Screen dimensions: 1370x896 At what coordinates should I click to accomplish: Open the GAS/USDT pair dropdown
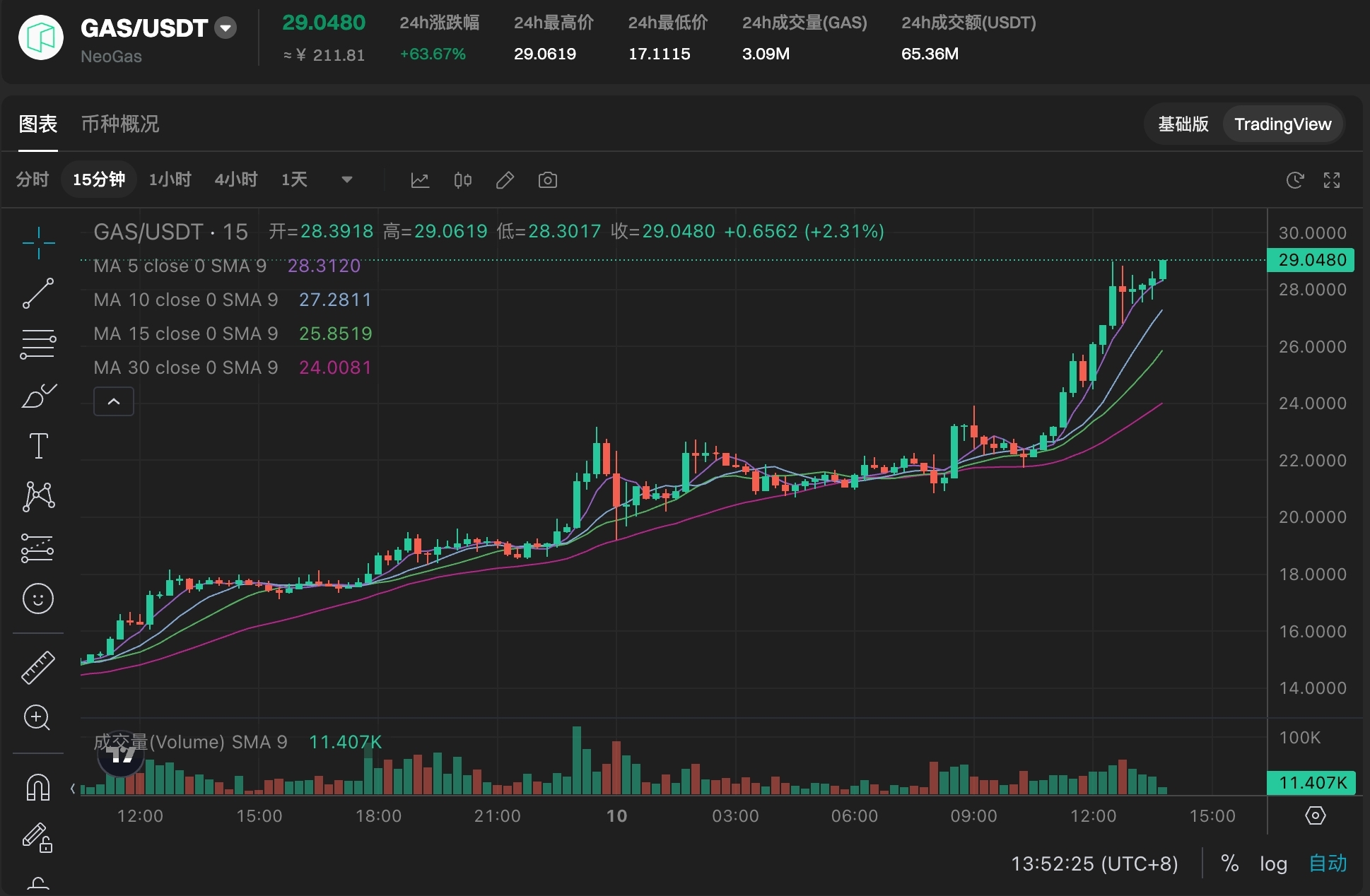pyautogui.click(x=226, y=28)
